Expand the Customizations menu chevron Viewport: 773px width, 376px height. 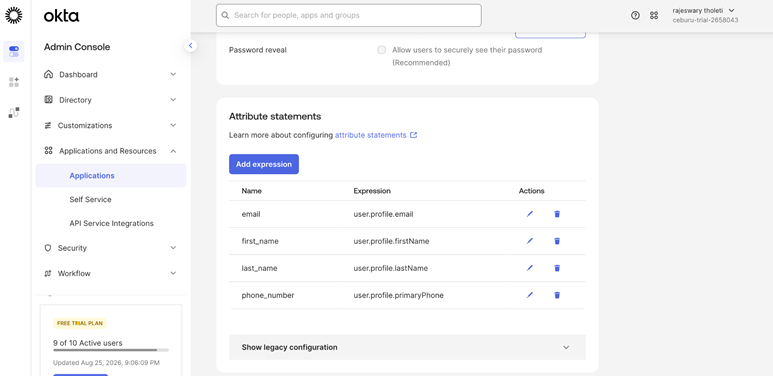[x=173, y=125]
